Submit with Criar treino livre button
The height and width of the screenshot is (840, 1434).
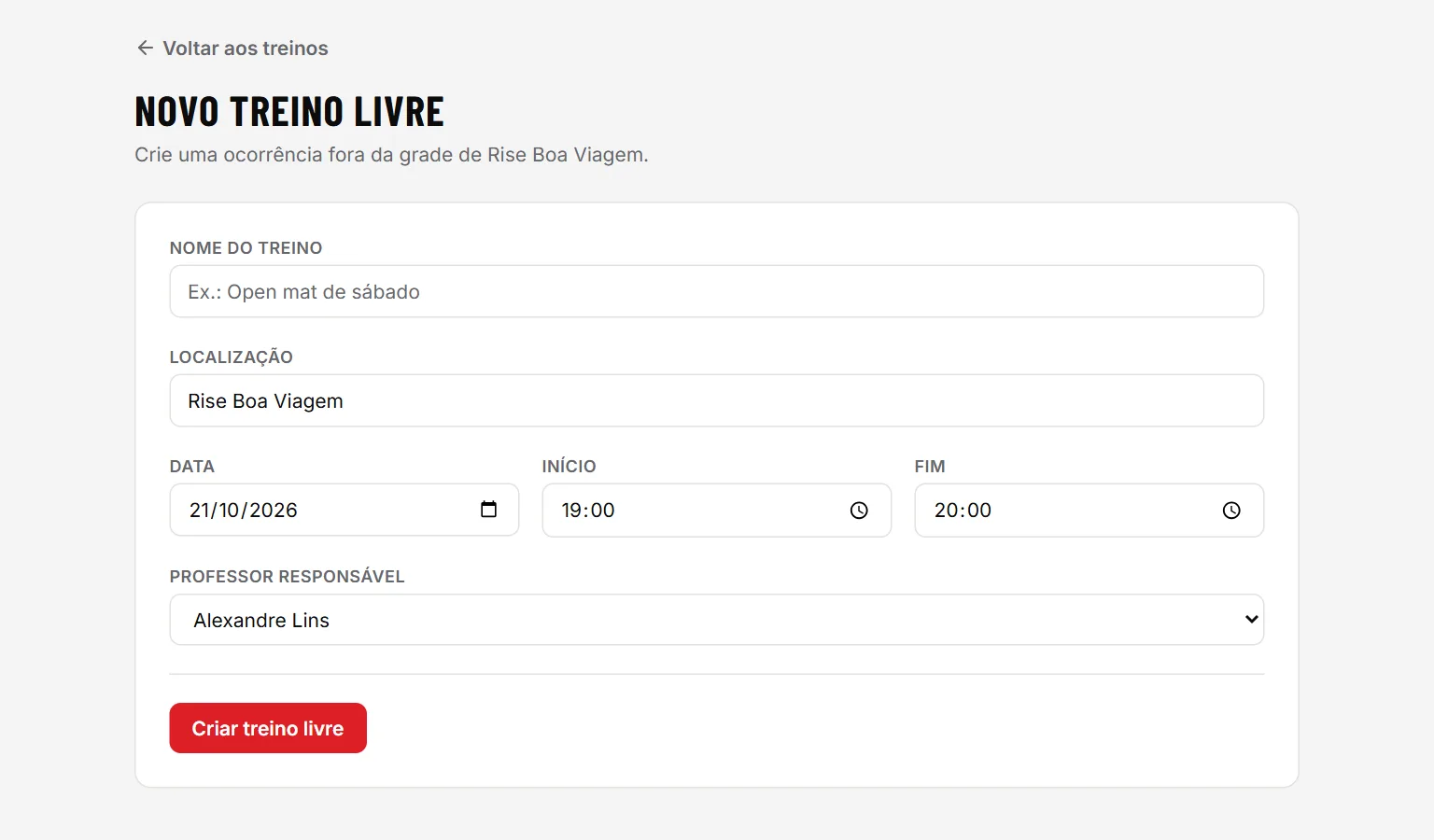268,728
